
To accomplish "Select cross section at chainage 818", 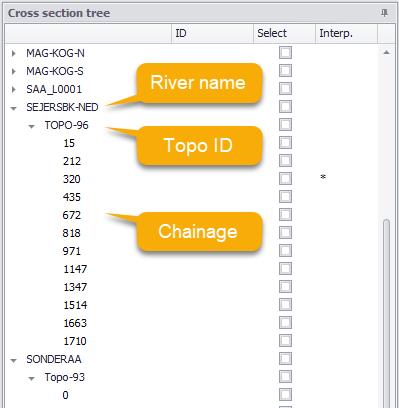I will click(x=72, y=233).
